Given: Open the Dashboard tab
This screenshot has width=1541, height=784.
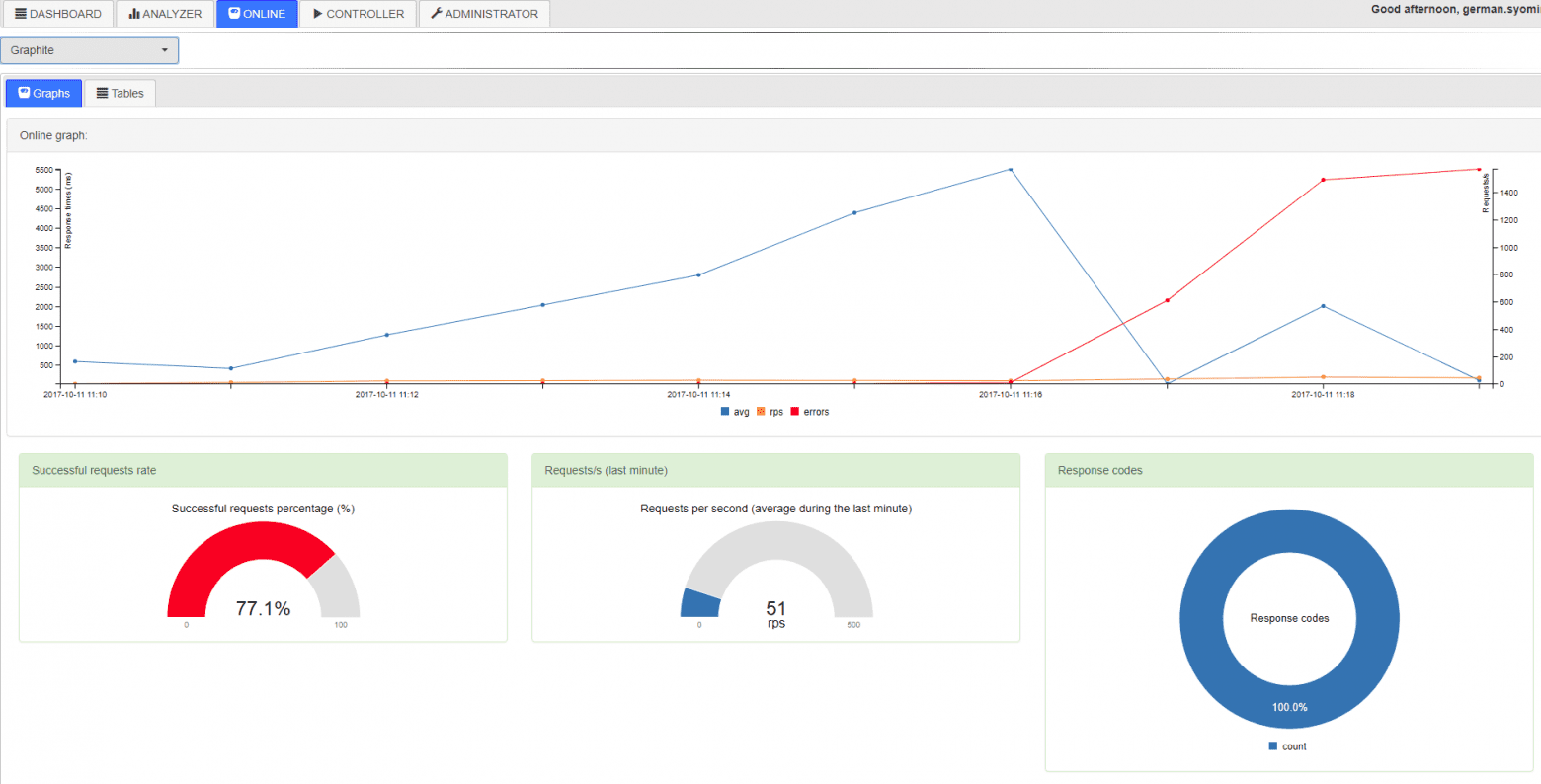Looking at the screenshot, I should coord(58,14).
